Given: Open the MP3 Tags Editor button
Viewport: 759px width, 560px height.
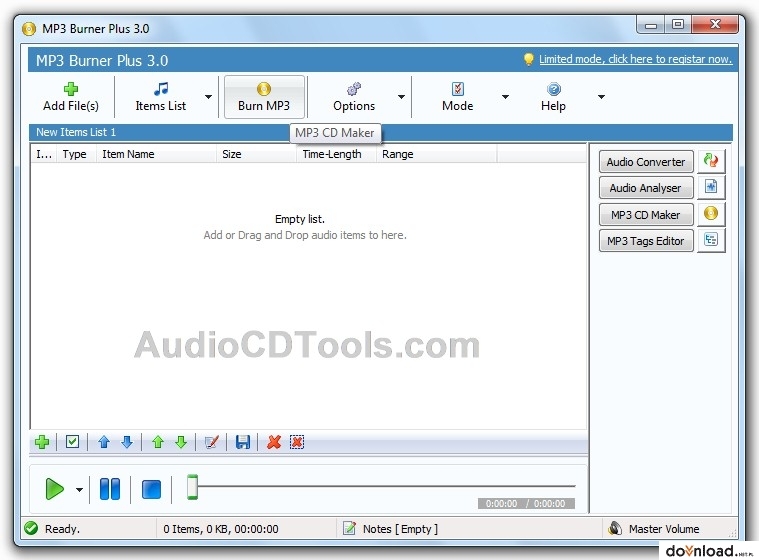Looking at the screenshot, I should (646, 241).
